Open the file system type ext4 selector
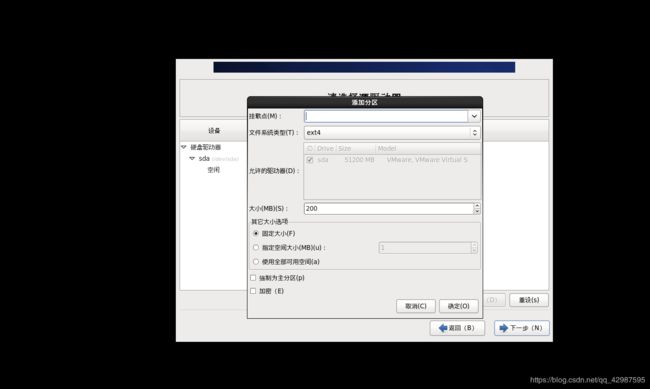This screenshot has height=389, width=650. [x=392, y=132]
